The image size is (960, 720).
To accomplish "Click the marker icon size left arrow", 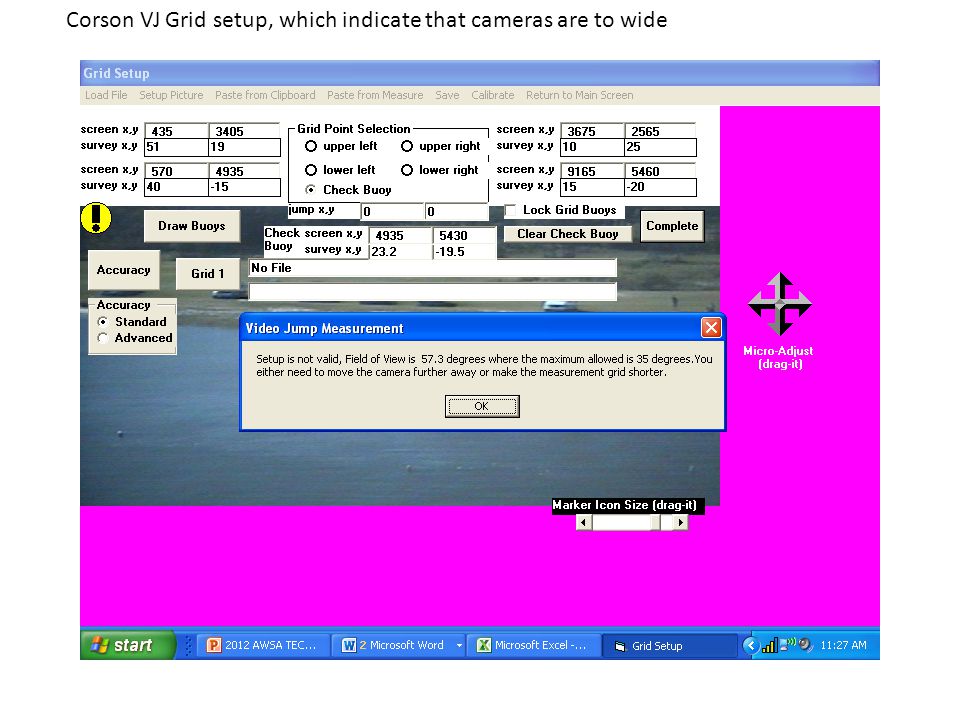I will click(583, 522).
